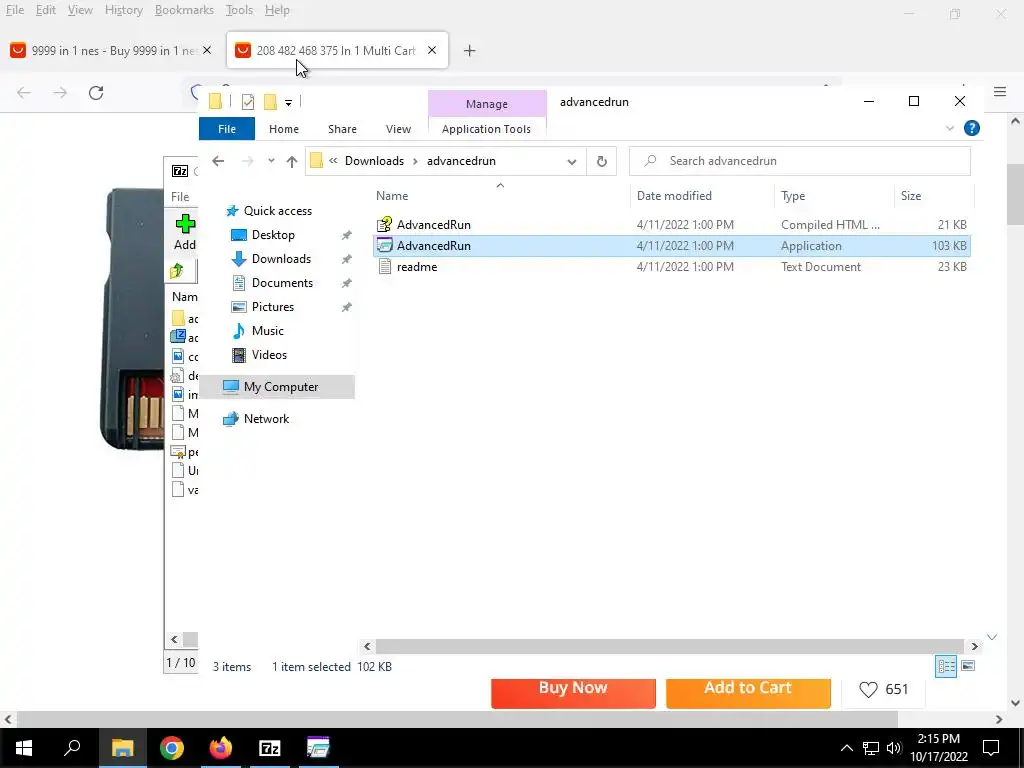Open Desktop in Quick access
The height and width of the screenshot is (768, 1024).
[x=273, y=235]
